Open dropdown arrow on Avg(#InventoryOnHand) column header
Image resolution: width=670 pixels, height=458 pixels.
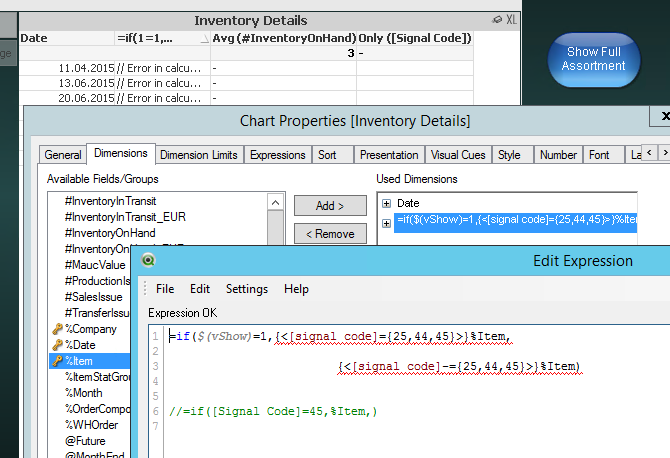(x=205, y=38)
